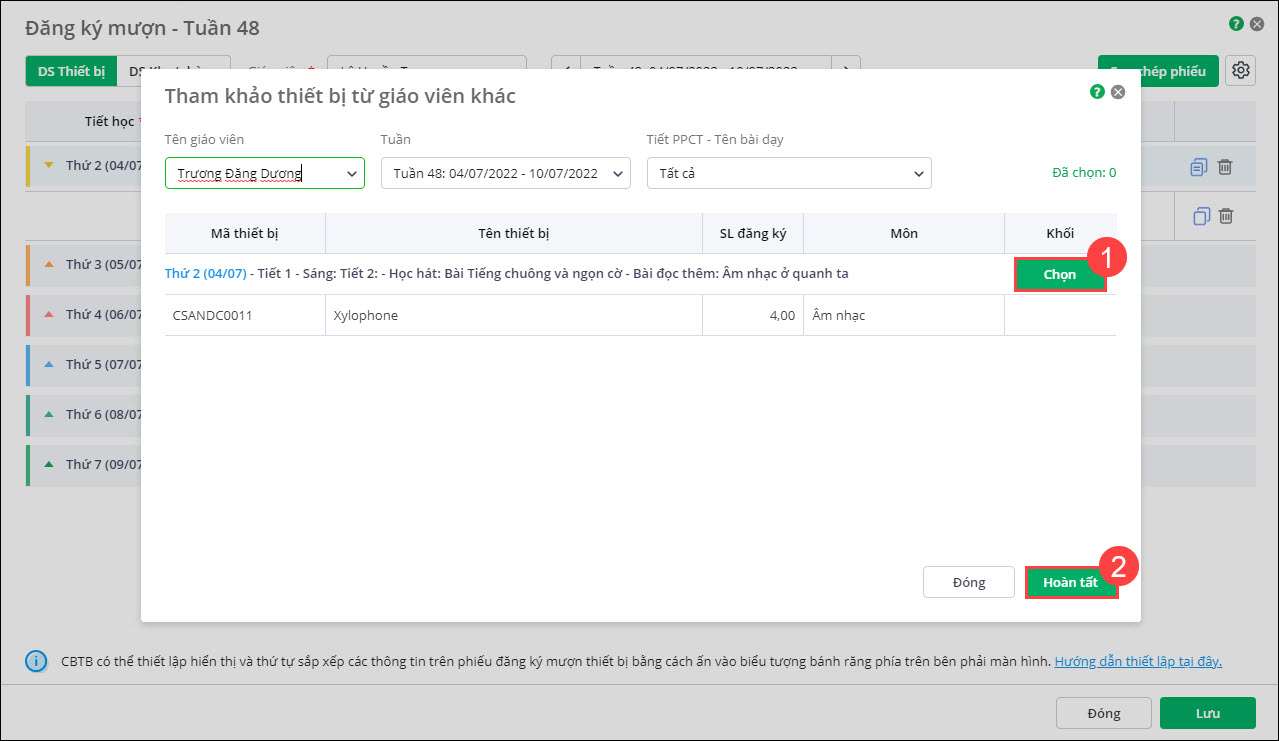1279x741 pixels.
Task: Click the 'Đã chọn: 0' counter text
Action: [x=1084, y=172]
